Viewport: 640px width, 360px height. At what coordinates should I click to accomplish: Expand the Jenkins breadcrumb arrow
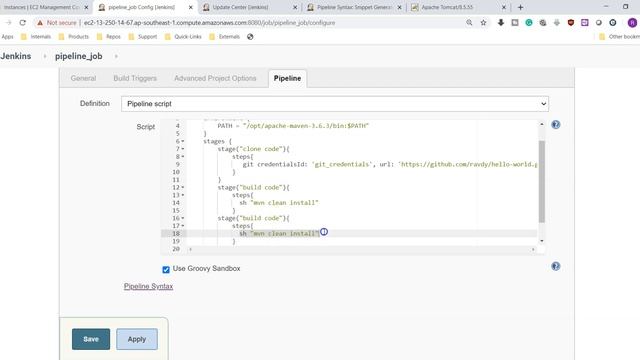pos(45,56)
